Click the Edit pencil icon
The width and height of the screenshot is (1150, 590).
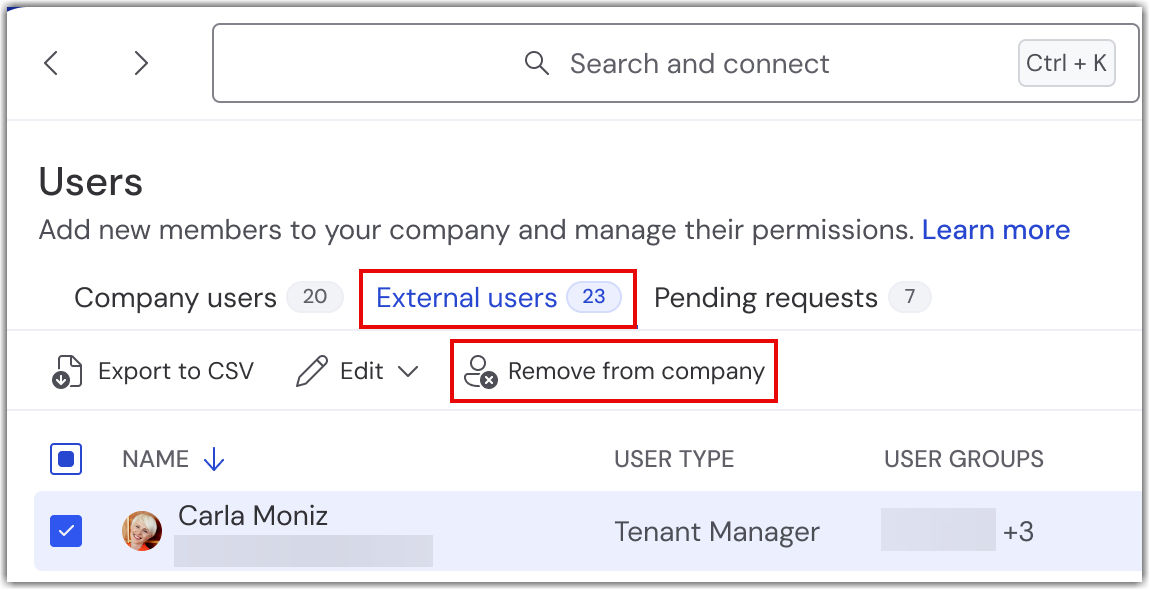(x=312, y=372)
